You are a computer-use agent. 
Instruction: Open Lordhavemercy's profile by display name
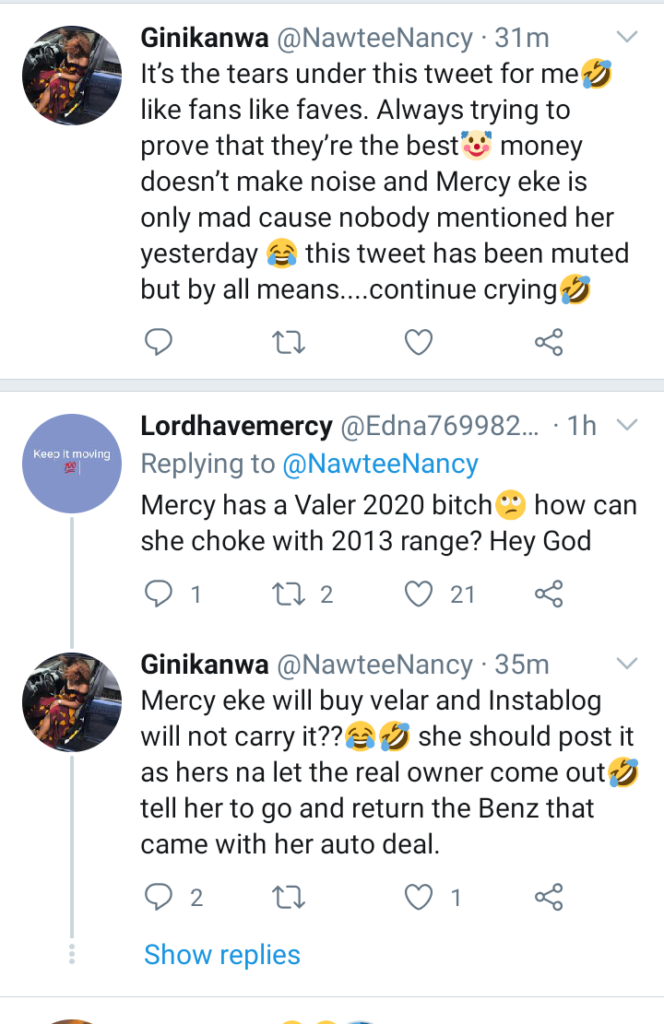pyautogui.click(x=236, y=426)
